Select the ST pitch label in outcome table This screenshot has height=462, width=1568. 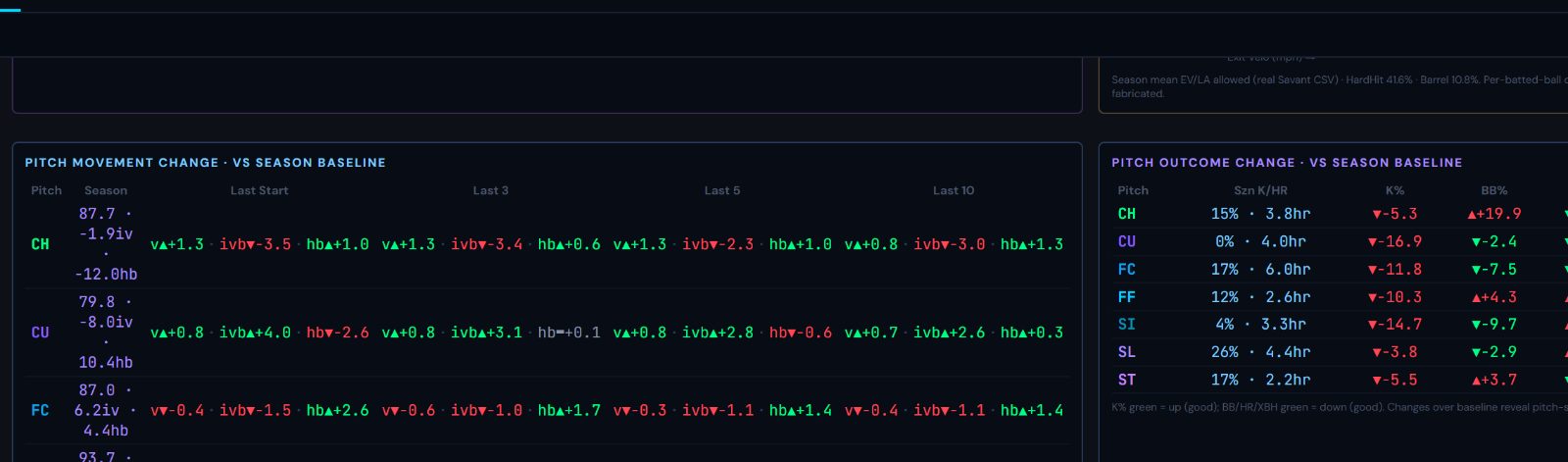point(1127,380)
